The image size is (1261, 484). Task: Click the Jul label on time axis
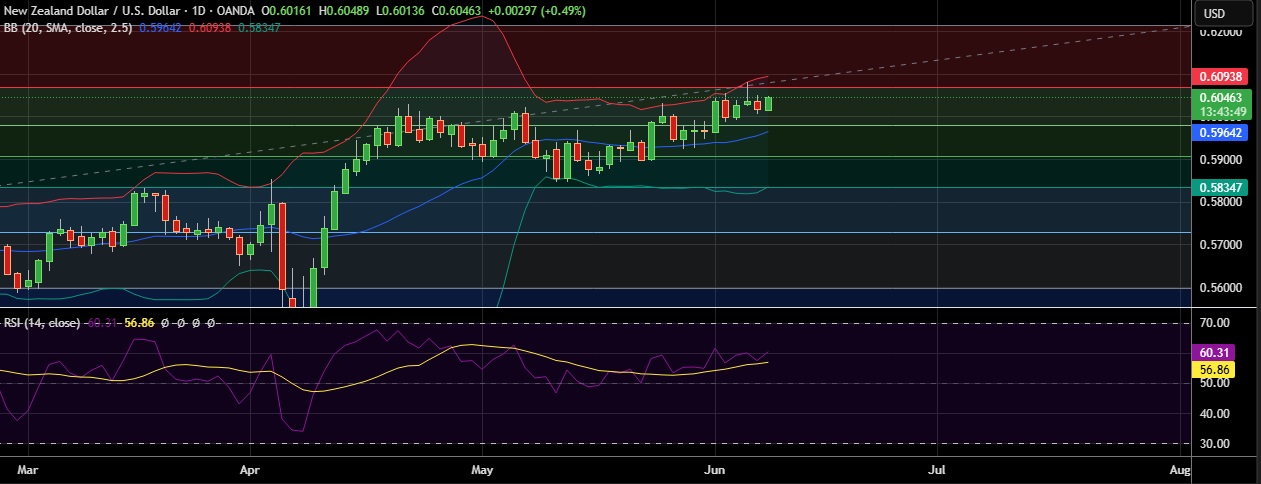point(938,468)
